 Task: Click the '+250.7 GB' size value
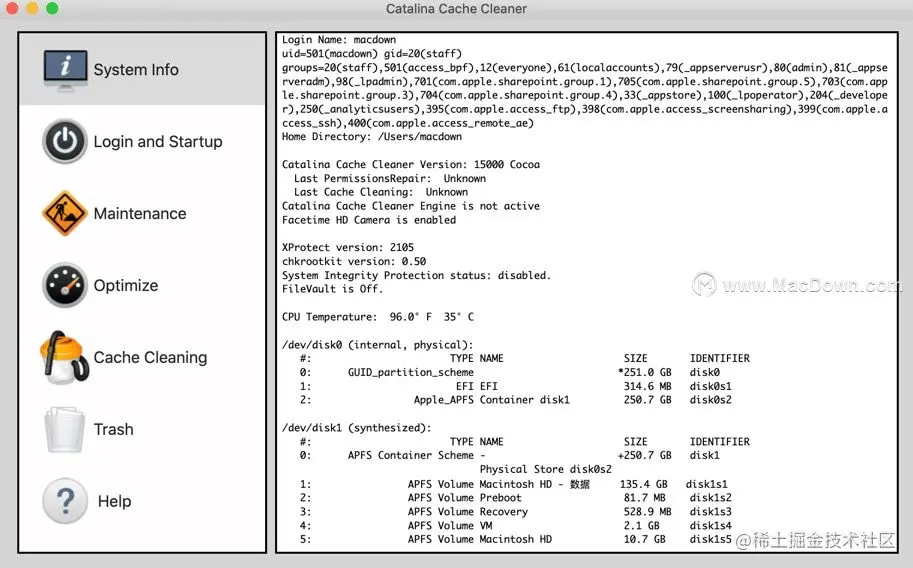click(645, 455)
